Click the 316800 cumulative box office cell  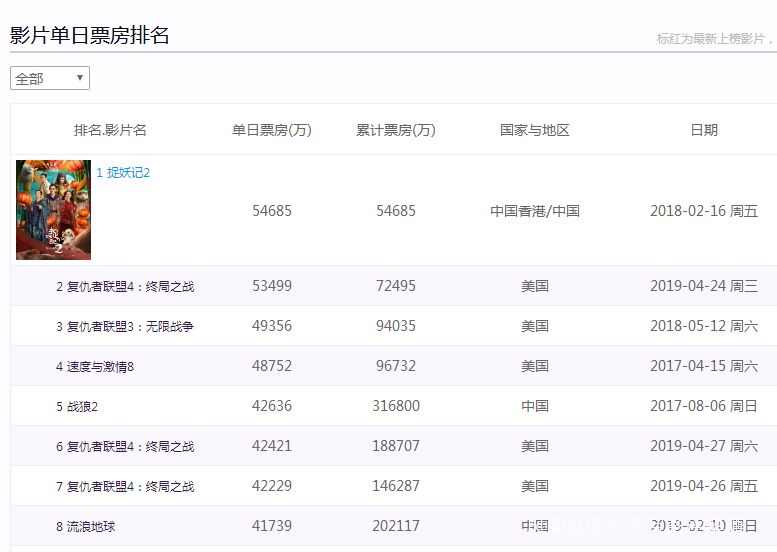396,406
